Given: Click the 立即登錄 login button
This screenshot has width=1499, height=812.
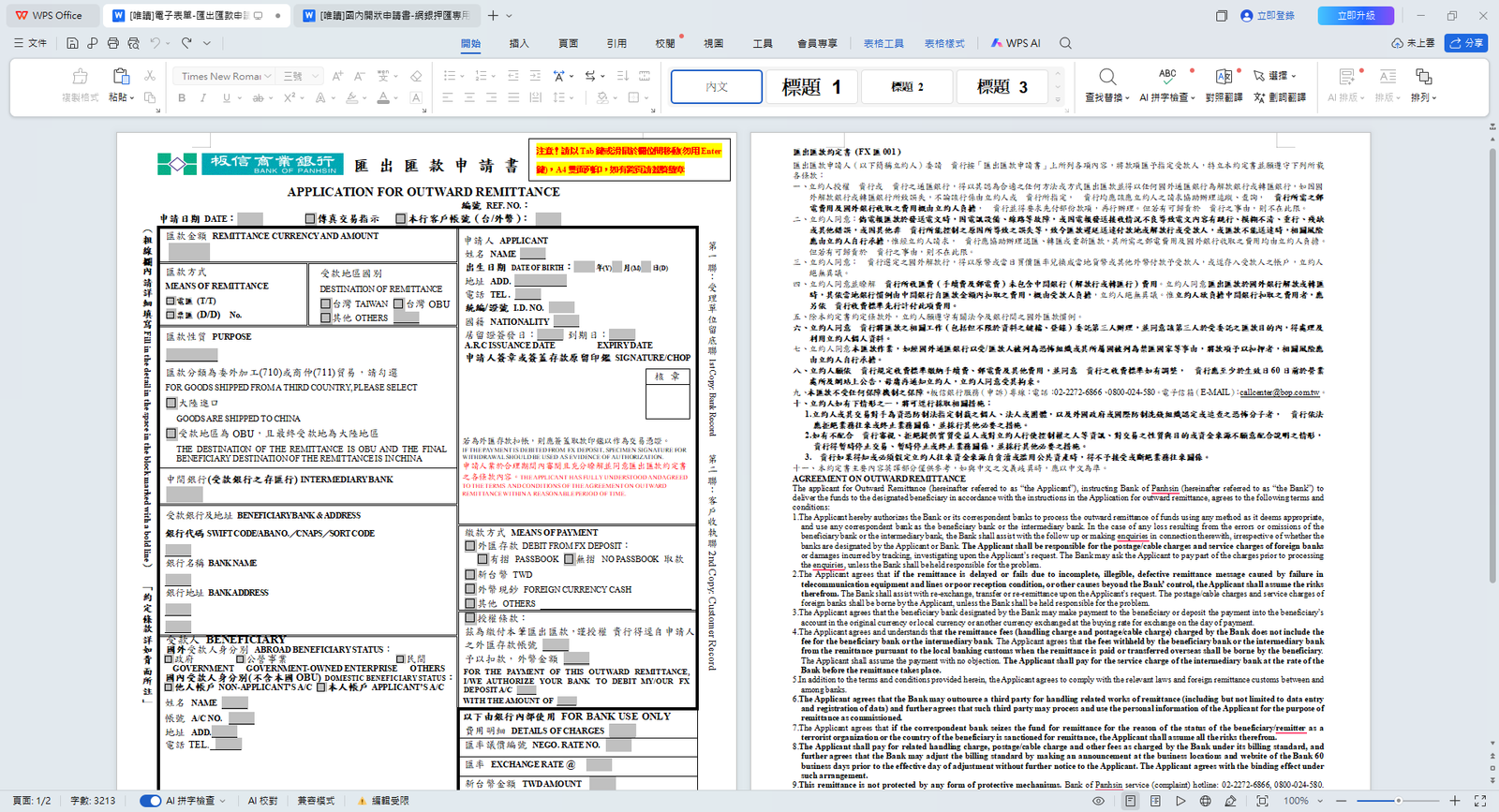Looking at the screenshot, I should click(x=1268, y=15).
